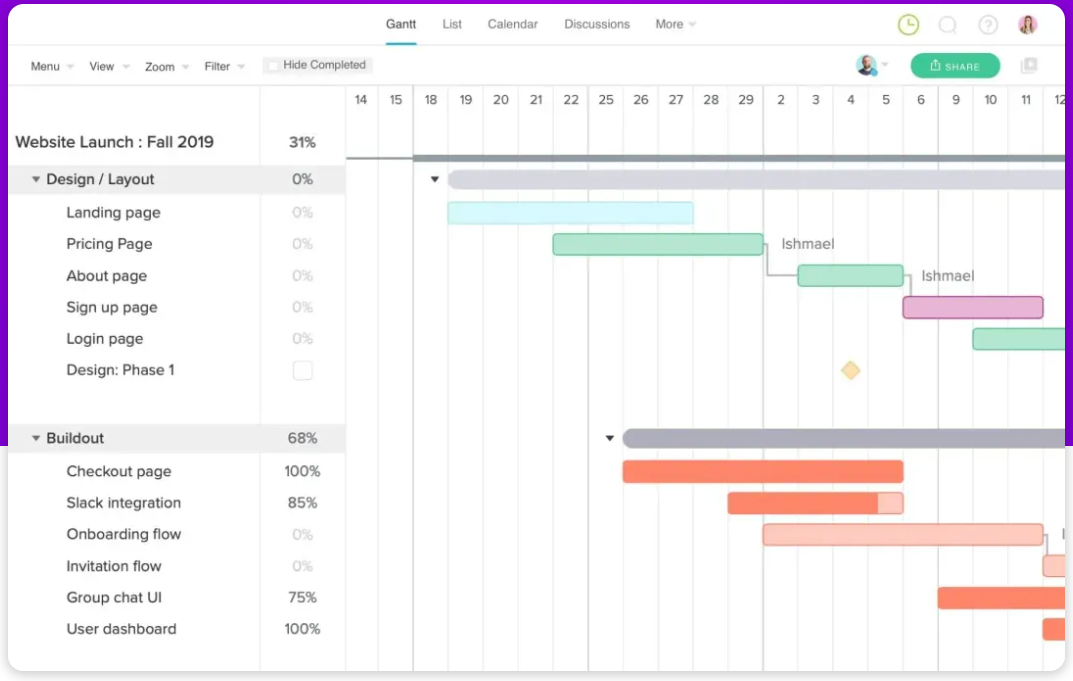The width and height of the screenshot is (1073, 681).
Task: Toggle completion on the Checkout page task
Action: click(x=300, y=471)
